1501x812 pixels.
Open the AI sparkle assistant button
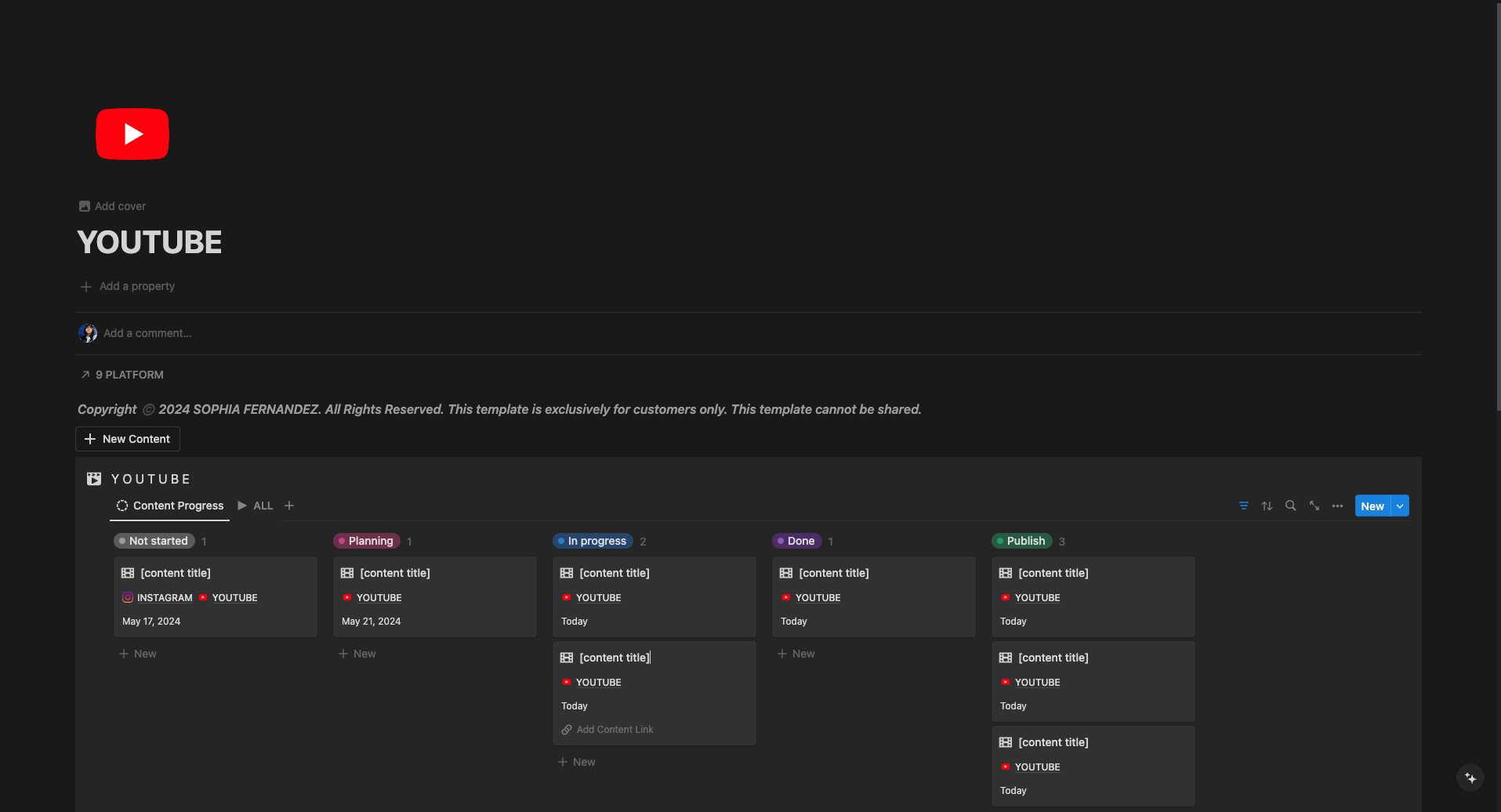[1470, 778]
